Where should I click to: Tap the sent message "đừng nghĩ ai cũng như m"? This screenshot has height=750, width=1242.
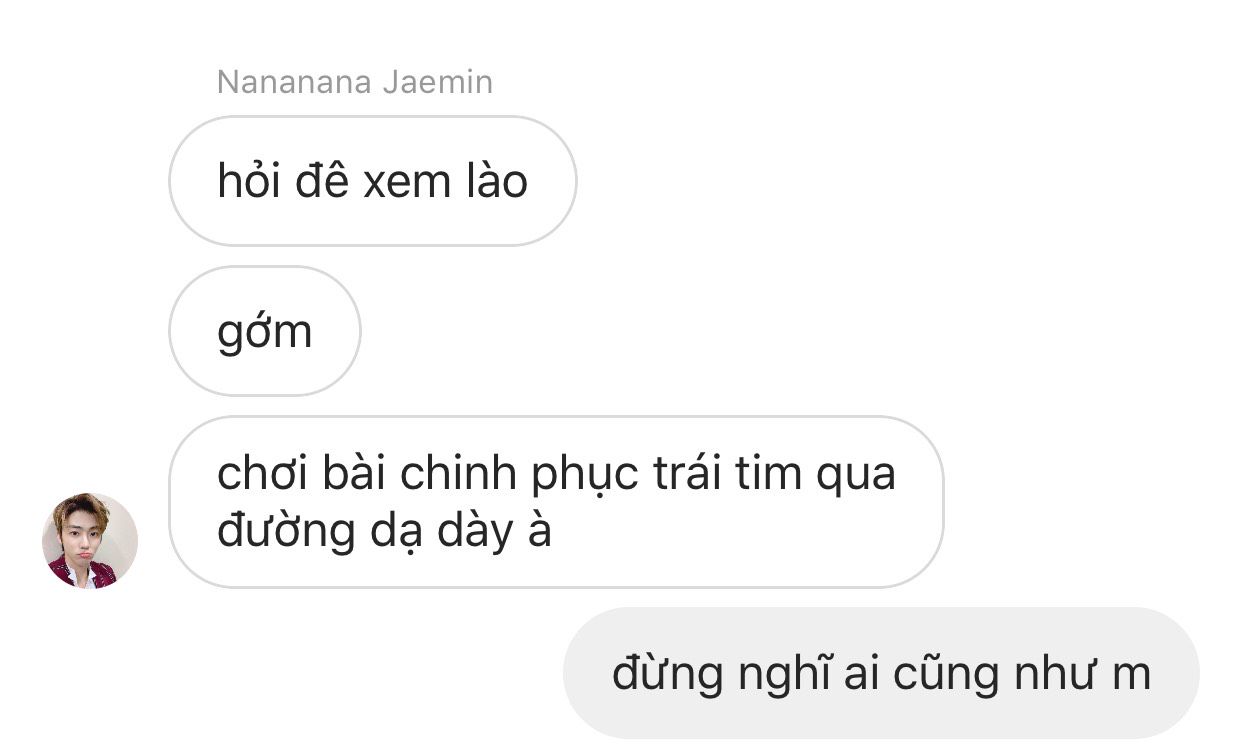click(881, 673)
